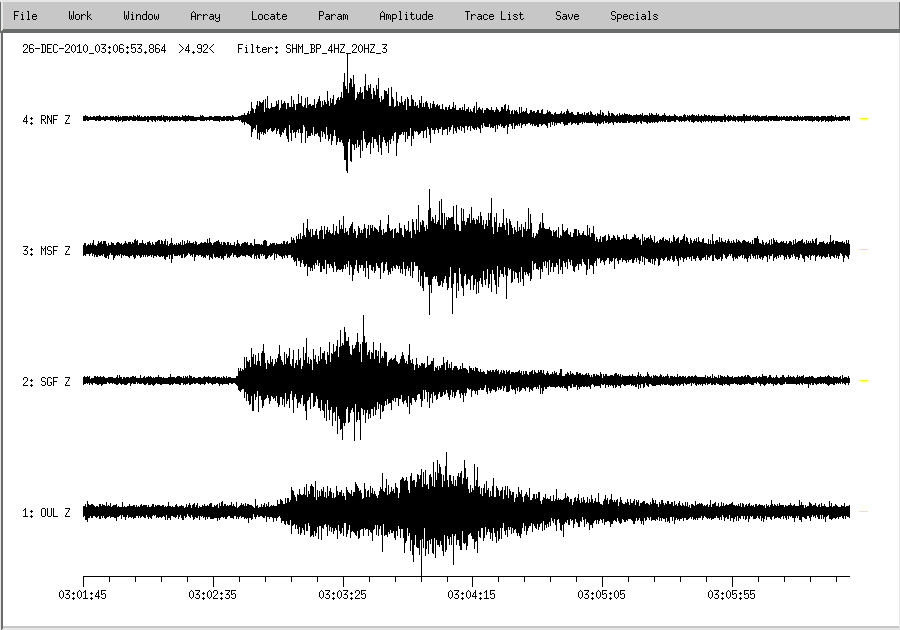
Task: Click the Save menu
Action: click(x=567, y=16)
